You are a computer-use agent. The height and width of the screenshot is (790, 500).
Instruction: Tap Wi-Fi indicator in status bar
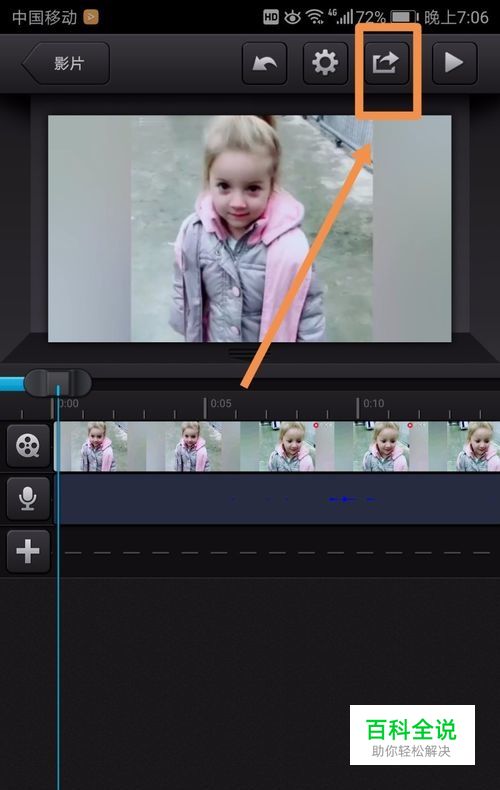[x=316, y=18]
